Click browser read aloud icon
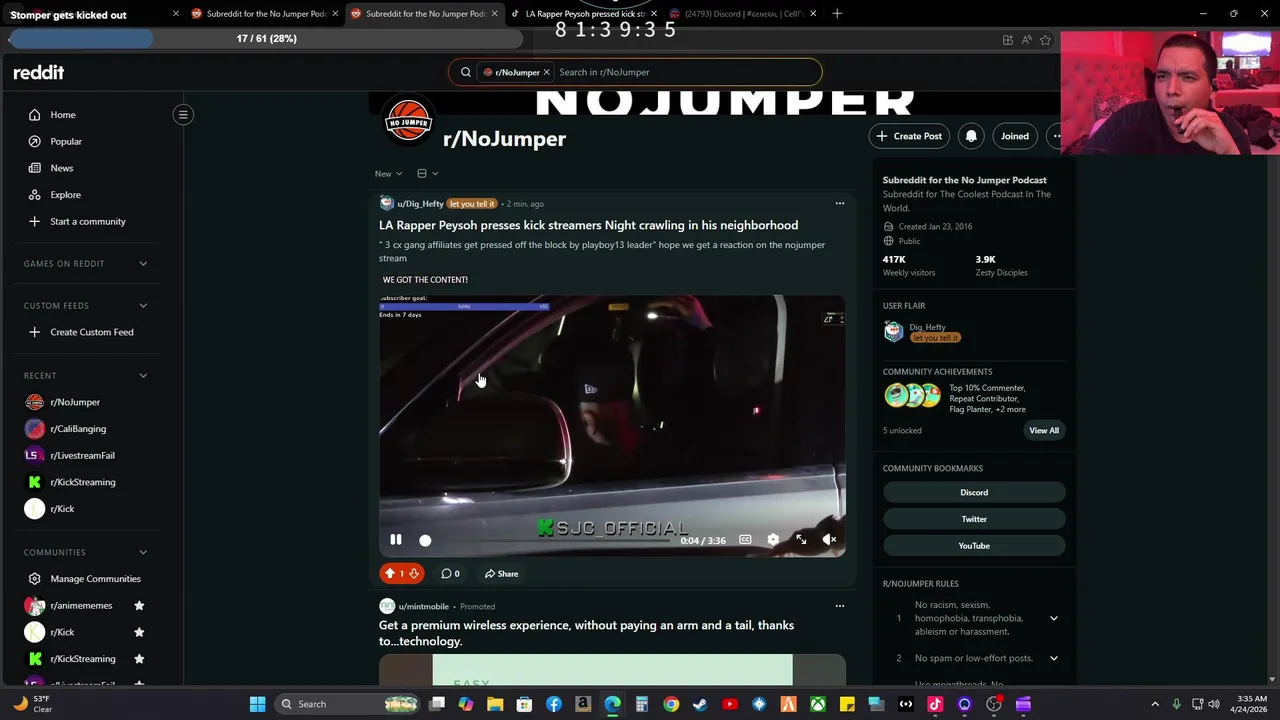The image size is (1280, 720). (x=1026, y=40)
